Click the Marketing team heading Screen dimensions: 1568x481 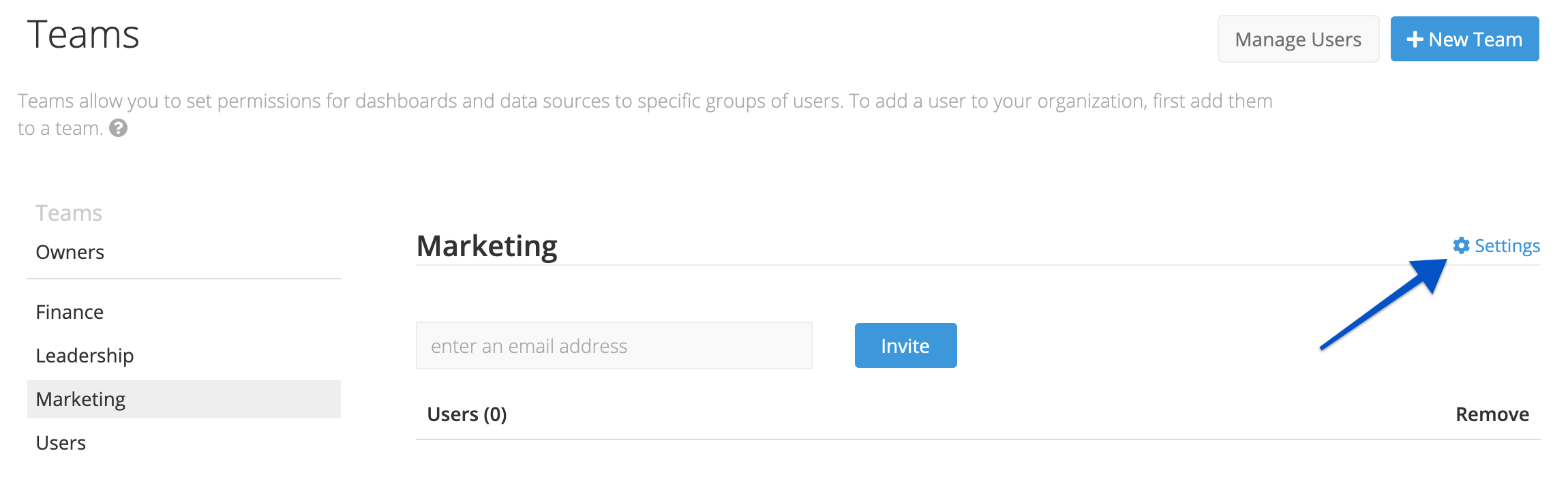[487, 246]
